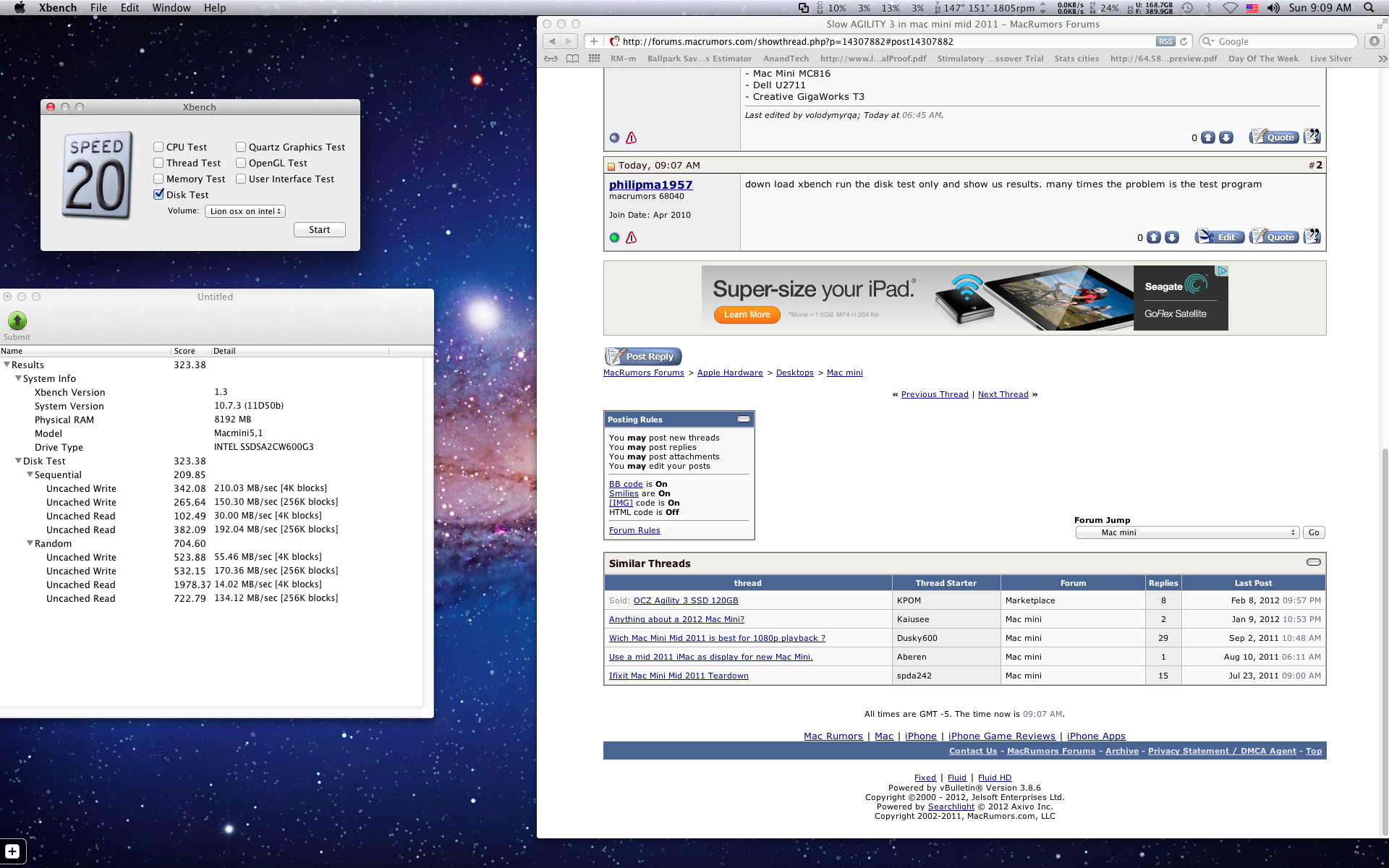
Task: Click the Google search field
Action: click(x=1278, y=41)
